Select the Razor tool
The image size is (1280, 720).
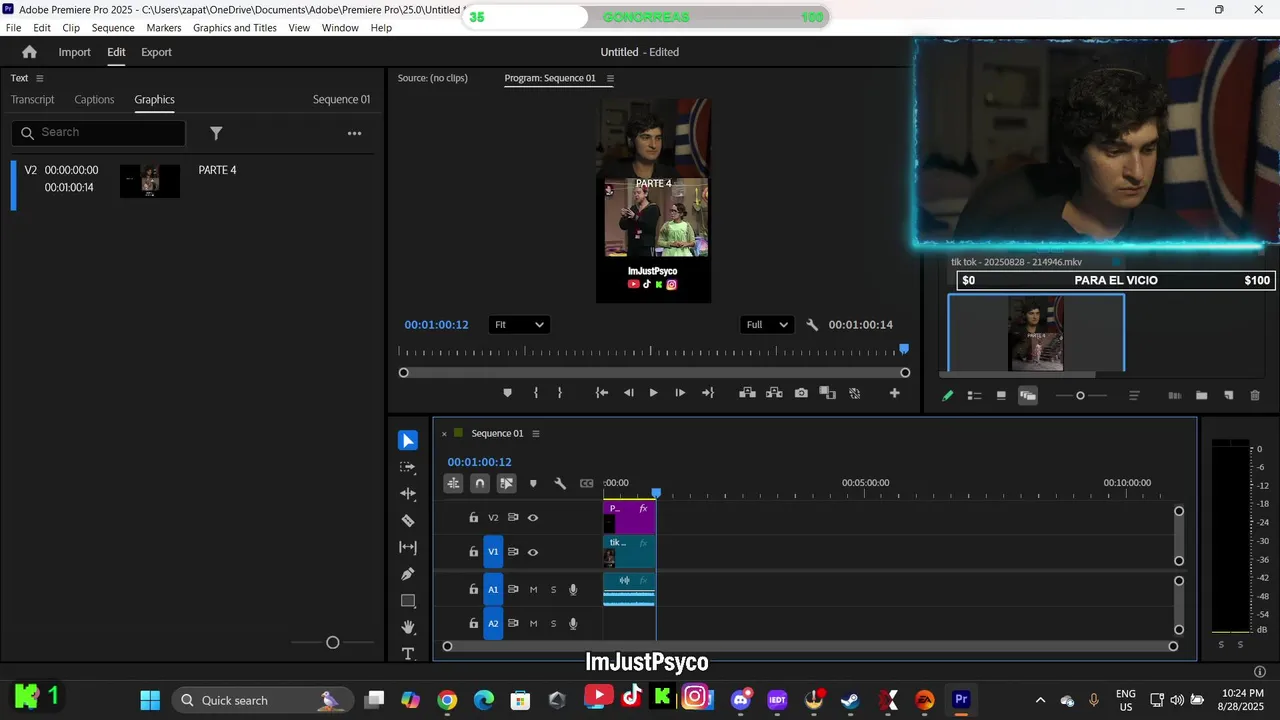pos(408,520)
